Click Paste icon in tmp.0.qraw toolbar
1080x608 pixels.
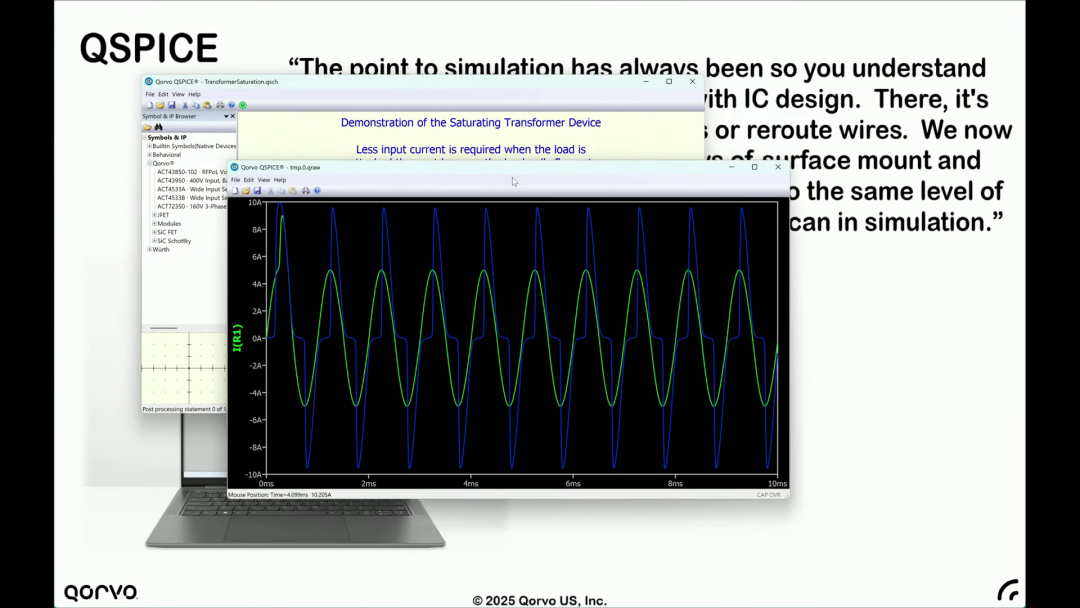click(x=293, y=191)
